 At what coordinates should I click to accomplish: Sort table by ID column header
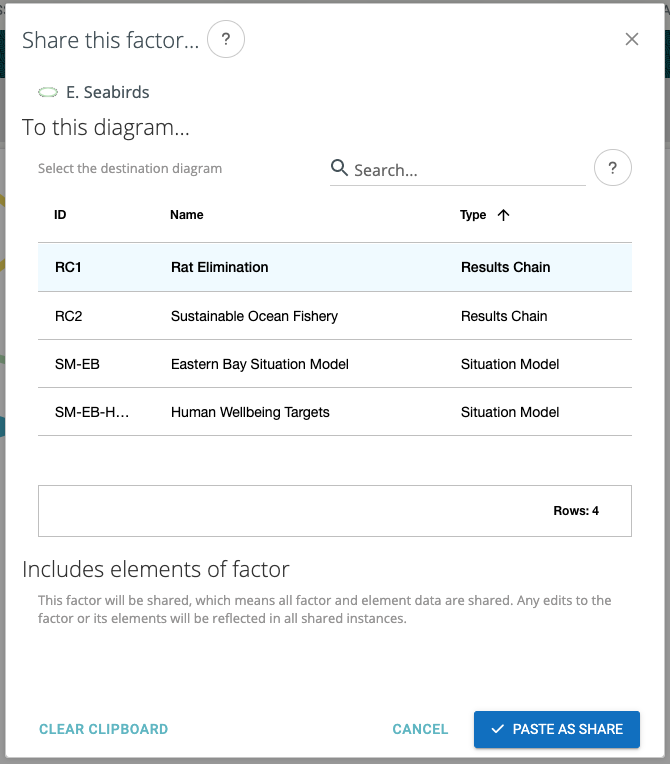coord(60,215)
